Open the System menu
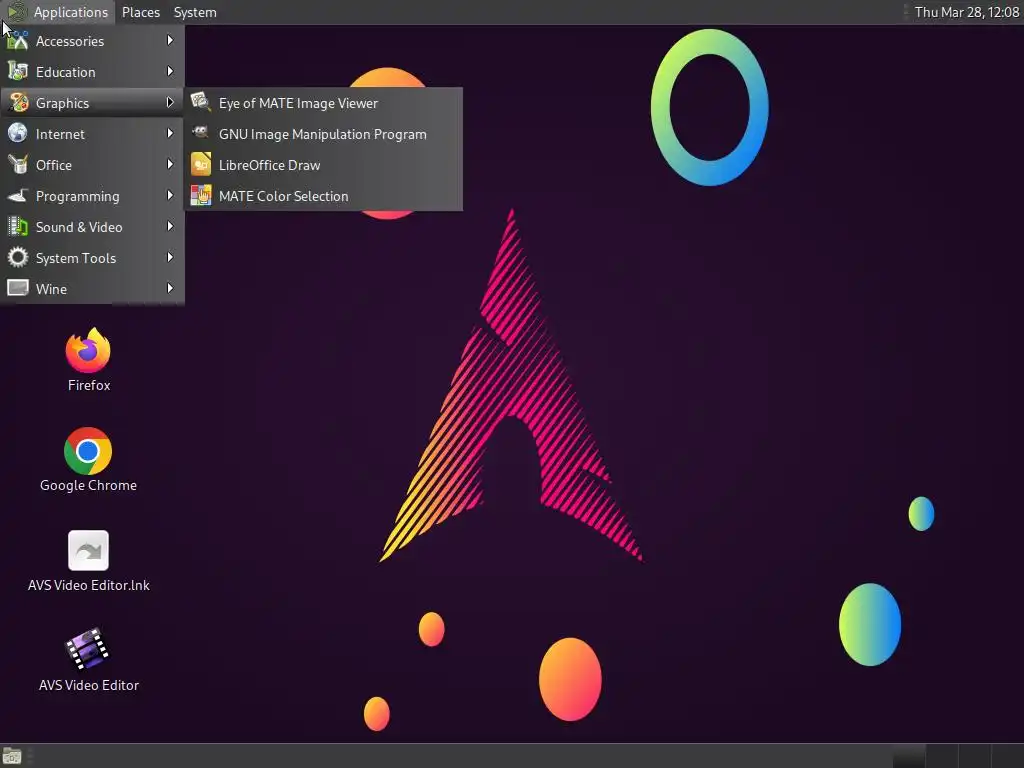The width and height of the screenshot is (1024, 768). click(x=195, y=12)
